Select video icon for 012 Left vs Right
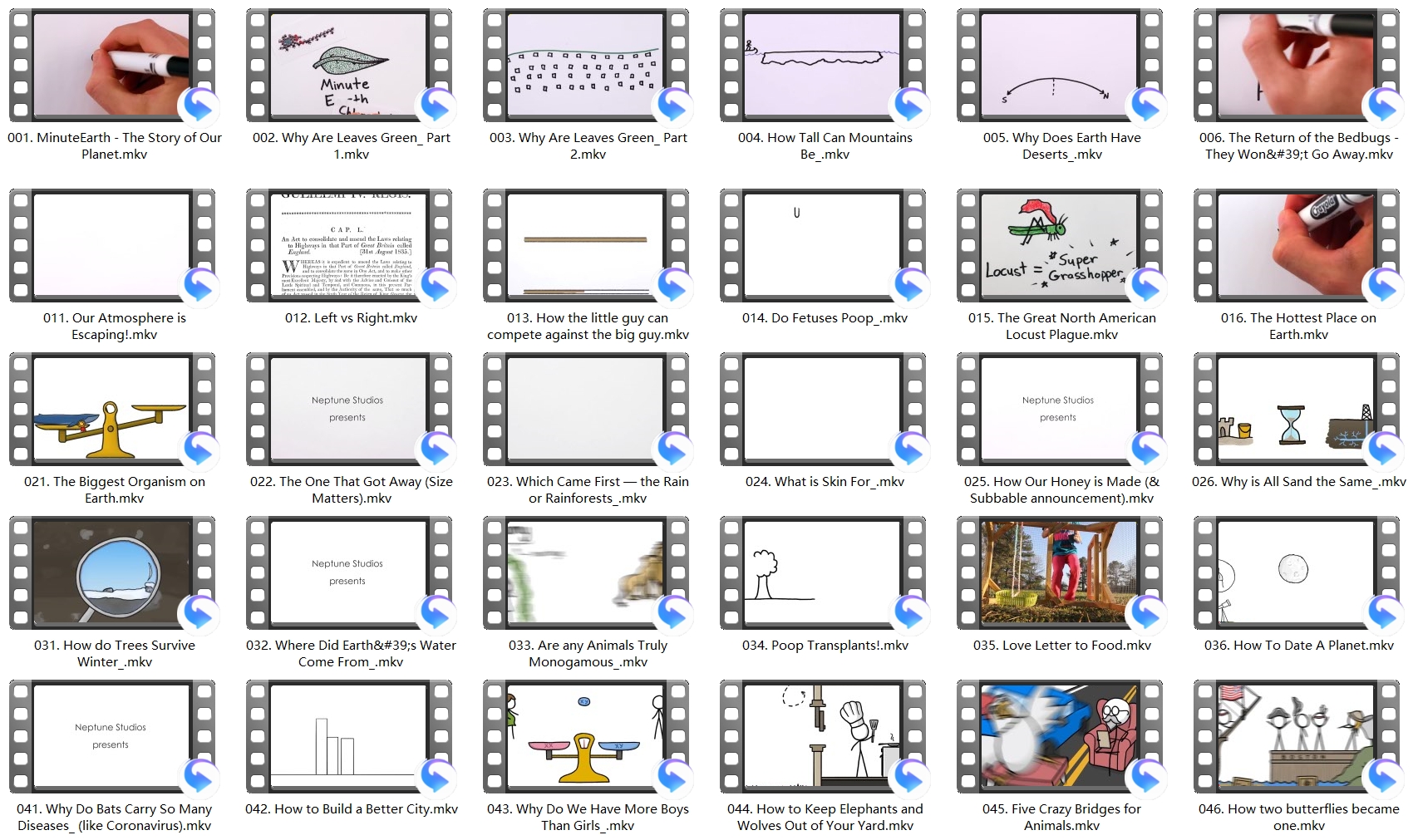Screen dimensions: 1413x840 tap(349, 246)
